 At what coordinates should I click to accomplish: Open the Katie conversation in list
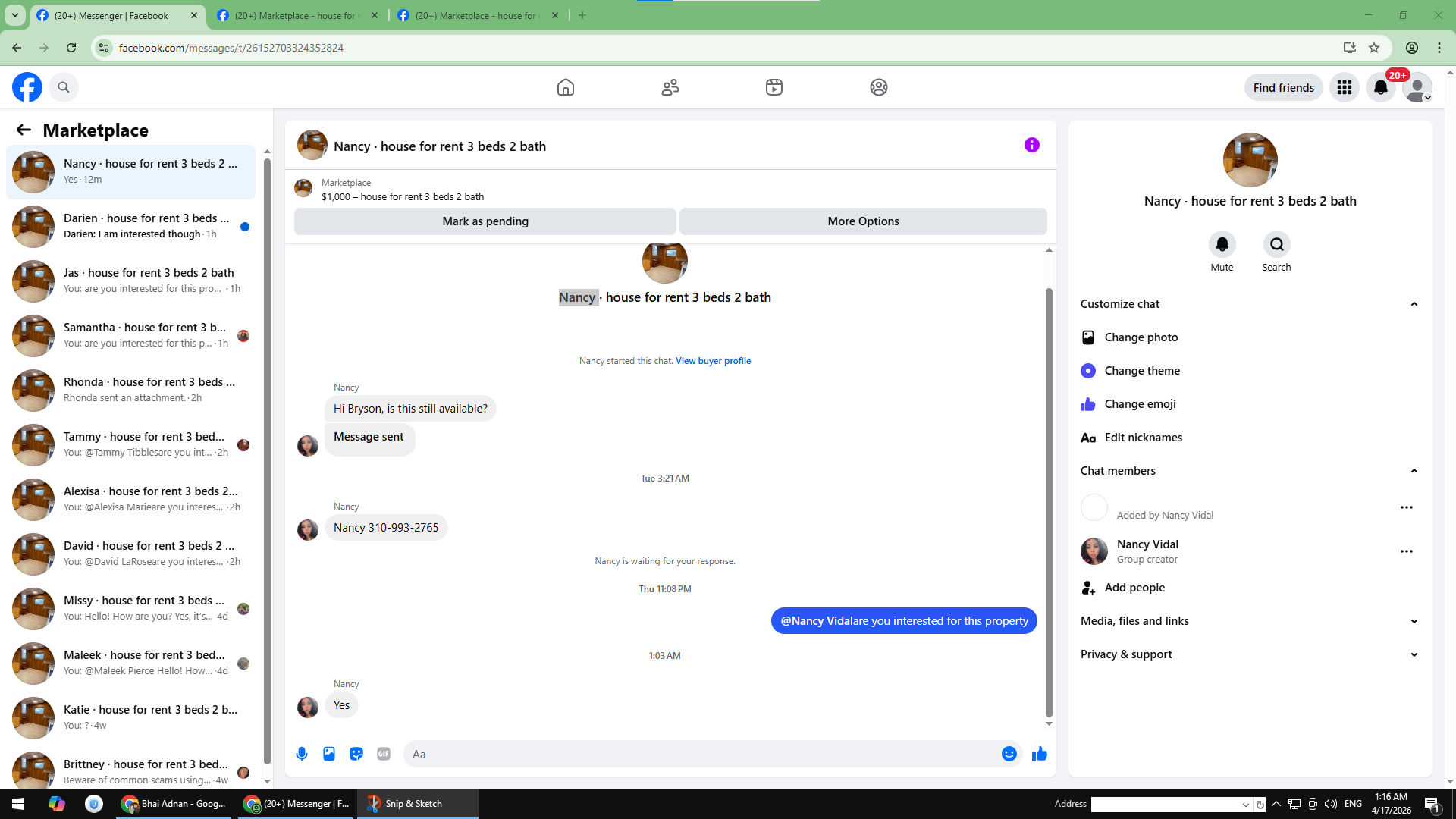[x=130, y=717]
